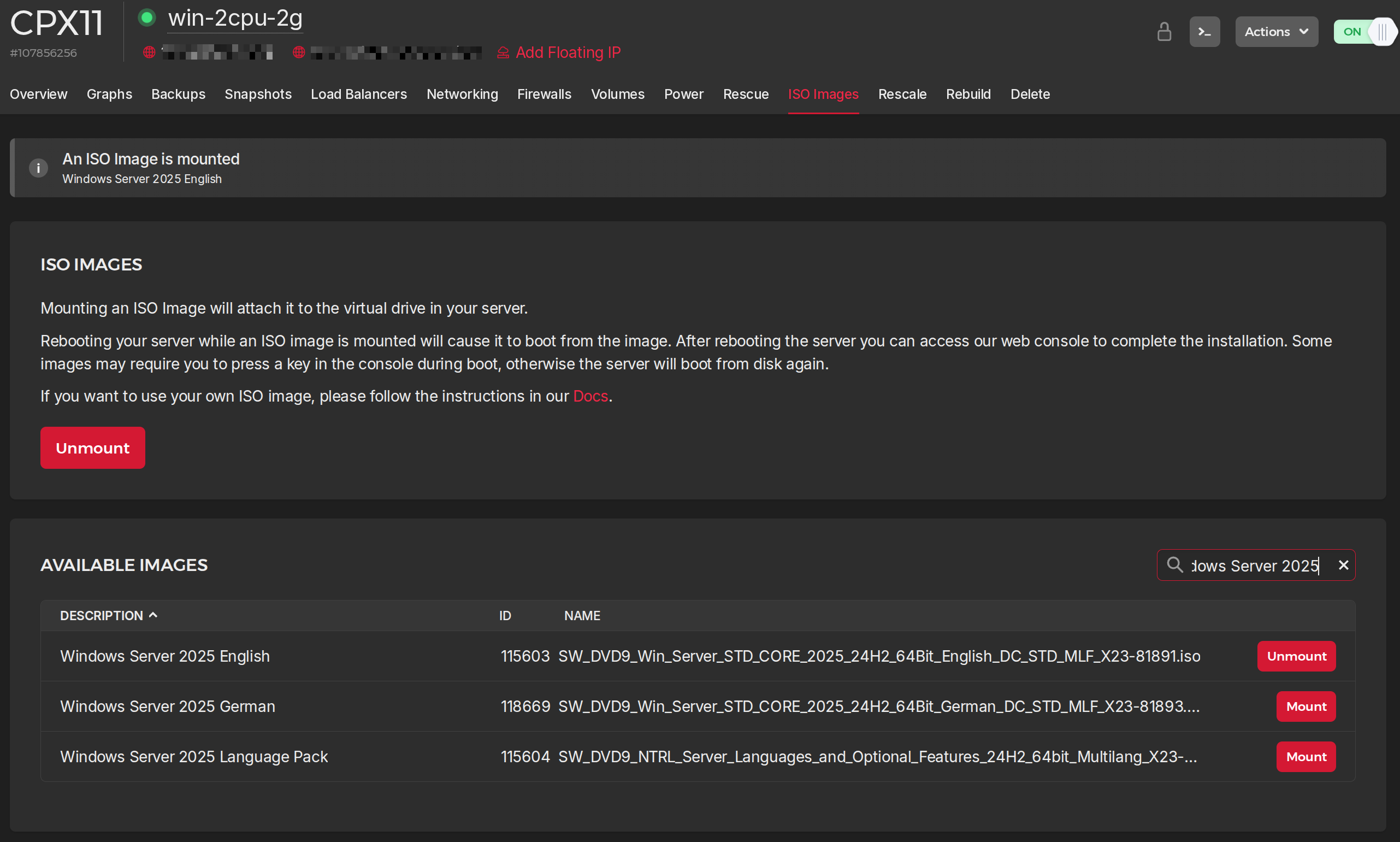
Task: Click the IPv6 globe icon
Action: (x=299, y=52)
